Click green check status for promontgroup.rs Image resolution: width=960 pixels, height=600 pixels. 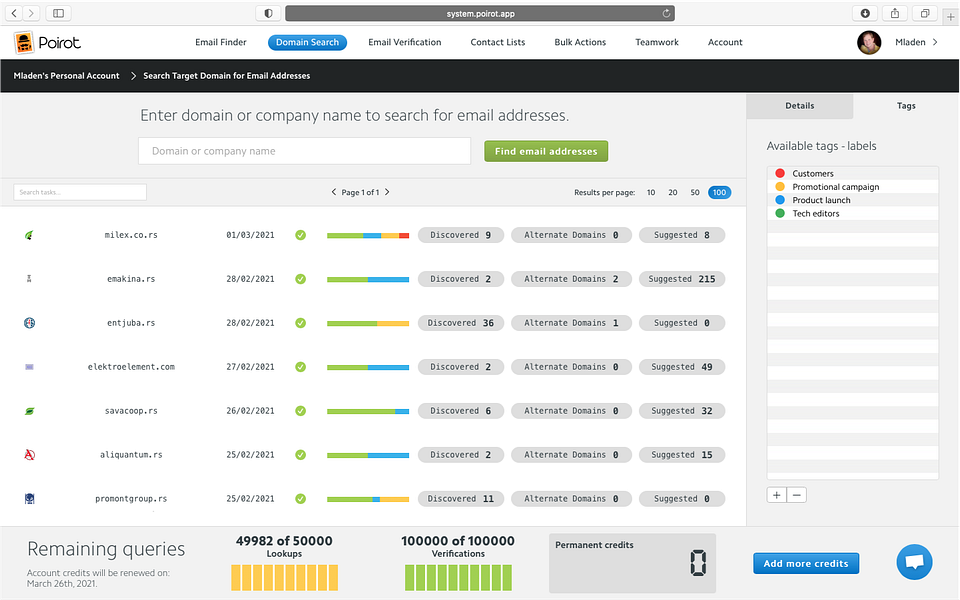pos(301,498)
